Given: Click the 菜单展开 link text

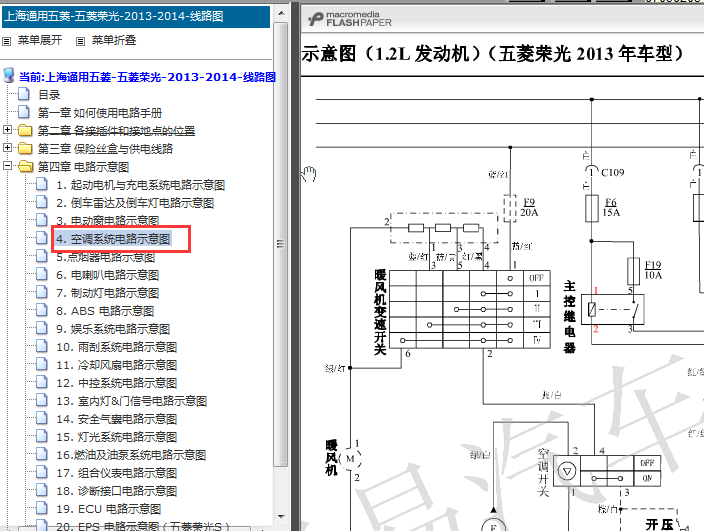Looking at the screenshot, I should (x=40, y=40).
